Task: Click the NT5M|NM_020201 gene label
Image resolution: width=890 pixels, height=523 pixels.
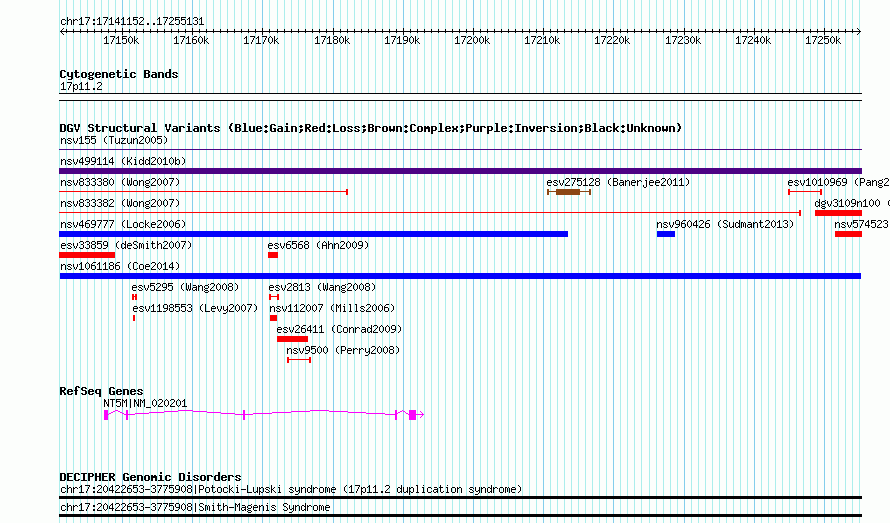Action: 145,403
